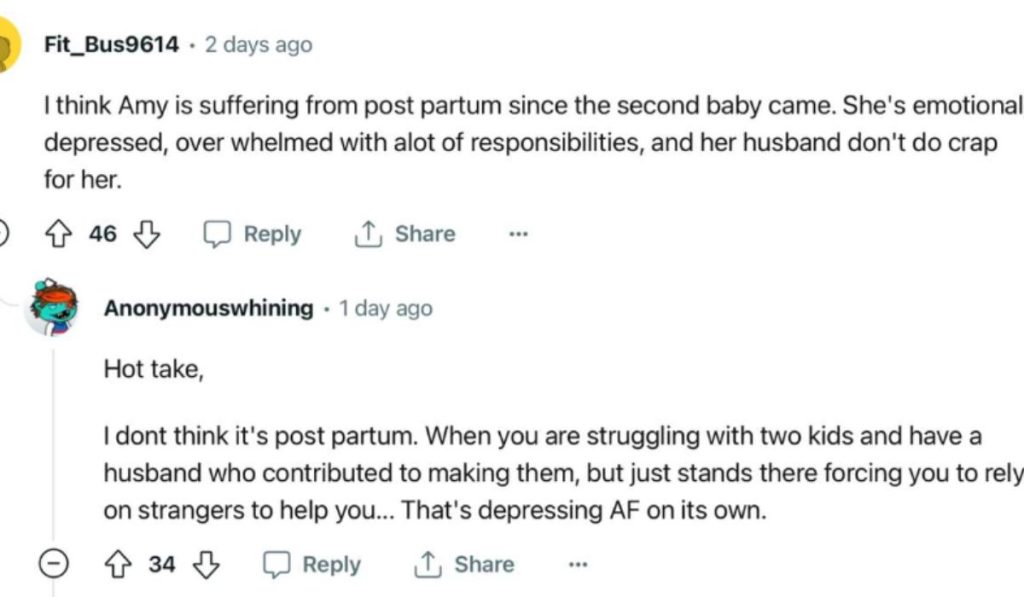Share Fit_Bus9614's comment
Screen dimensions: 1024x597
point(405,234)
